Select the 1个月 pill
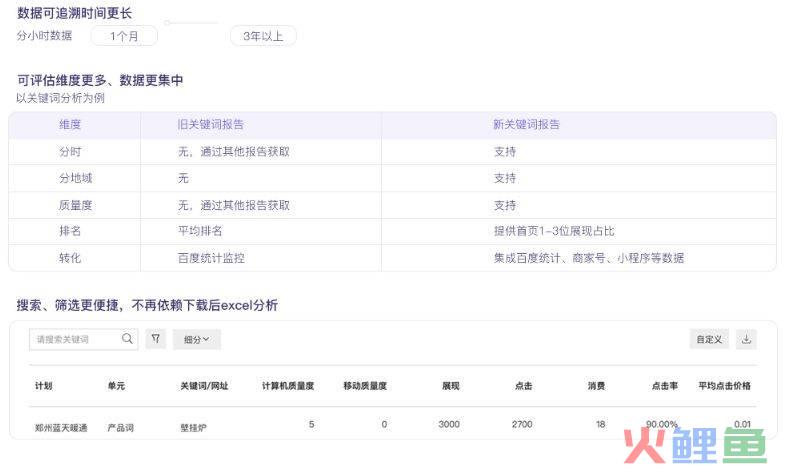This screenshot has height=469, width=791. click(x=124, y=36)
